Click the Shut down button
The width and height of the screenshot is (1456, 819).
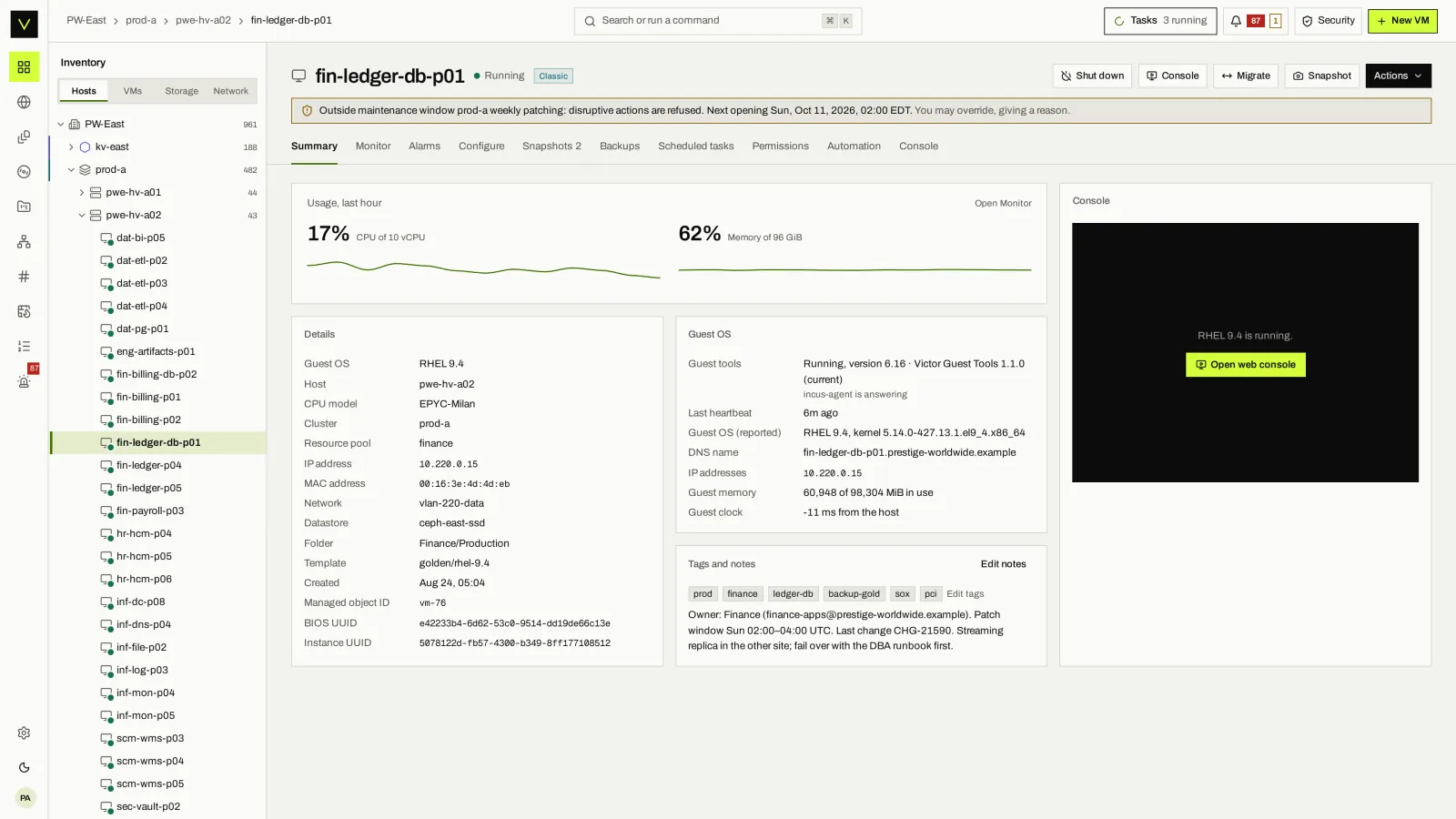point(1092,76)
